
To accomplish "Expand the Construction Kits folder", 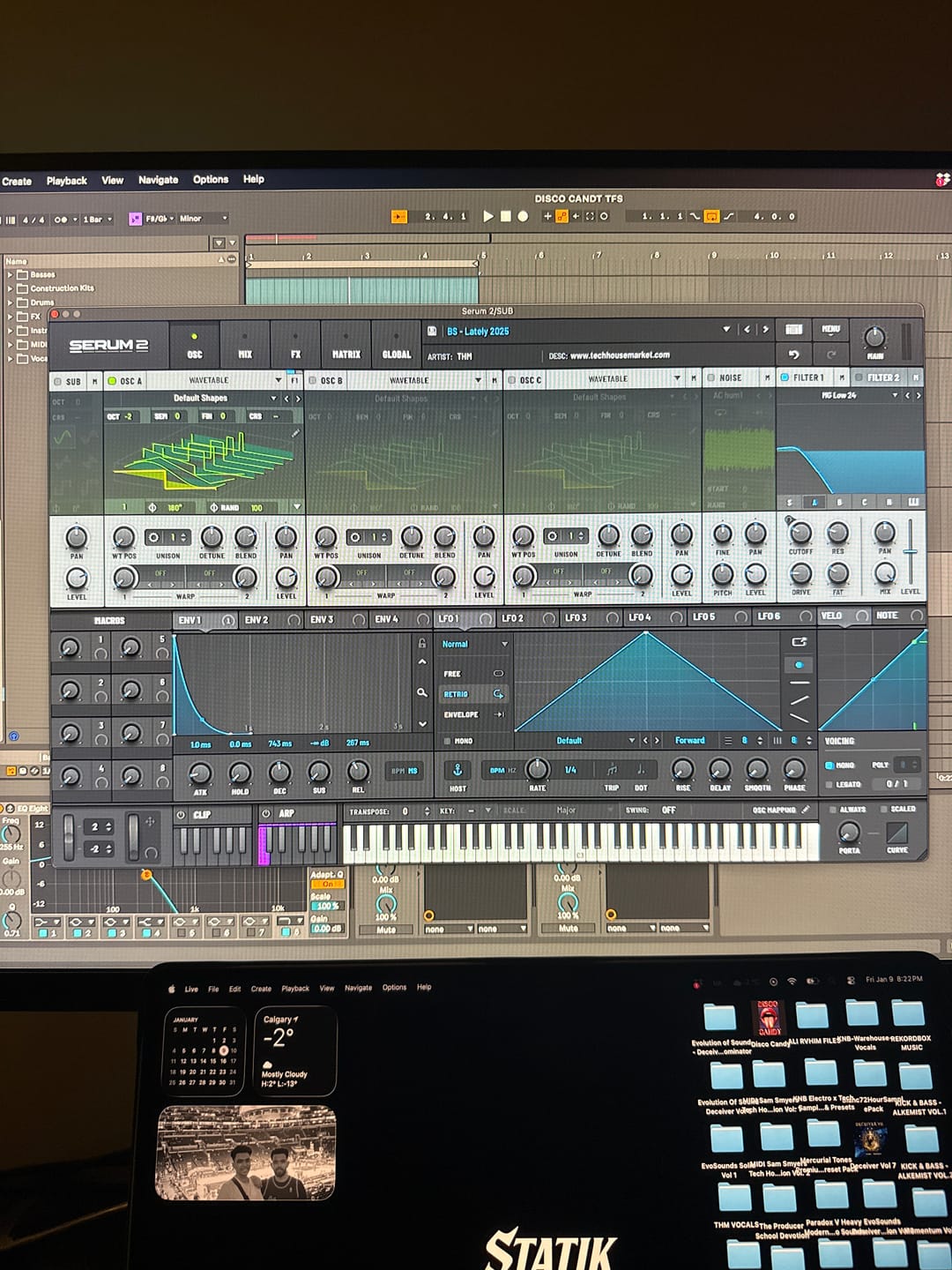I will 10,288.
